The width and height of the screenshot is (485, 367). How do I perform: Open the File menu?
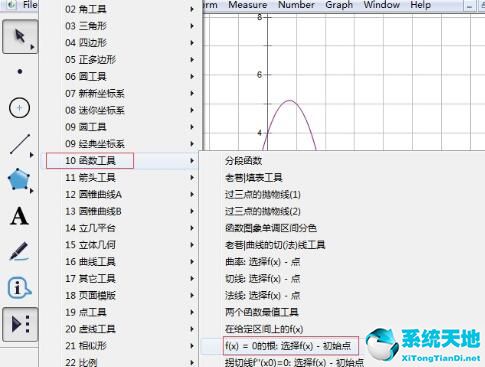click(30, 5)
